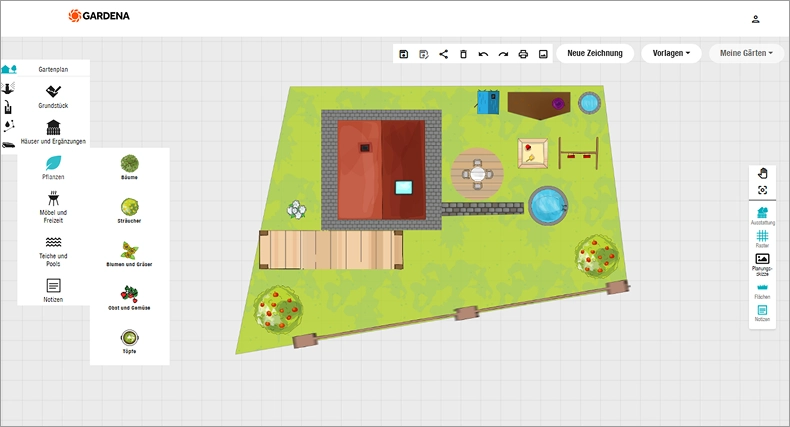Select the Pflanzen category
The width and height of the screenshot is (790, 427).
click(x=53, y=168)
